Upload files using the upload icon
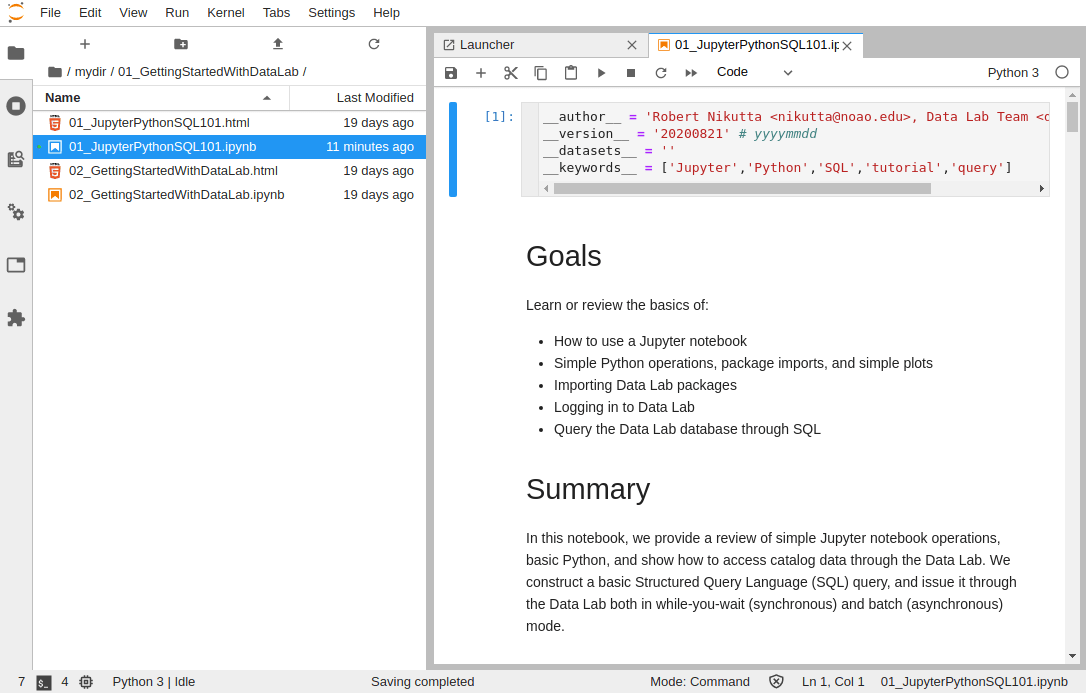Screen dimensions: 1086x693 pyautogui.click(x=277, y=44)
